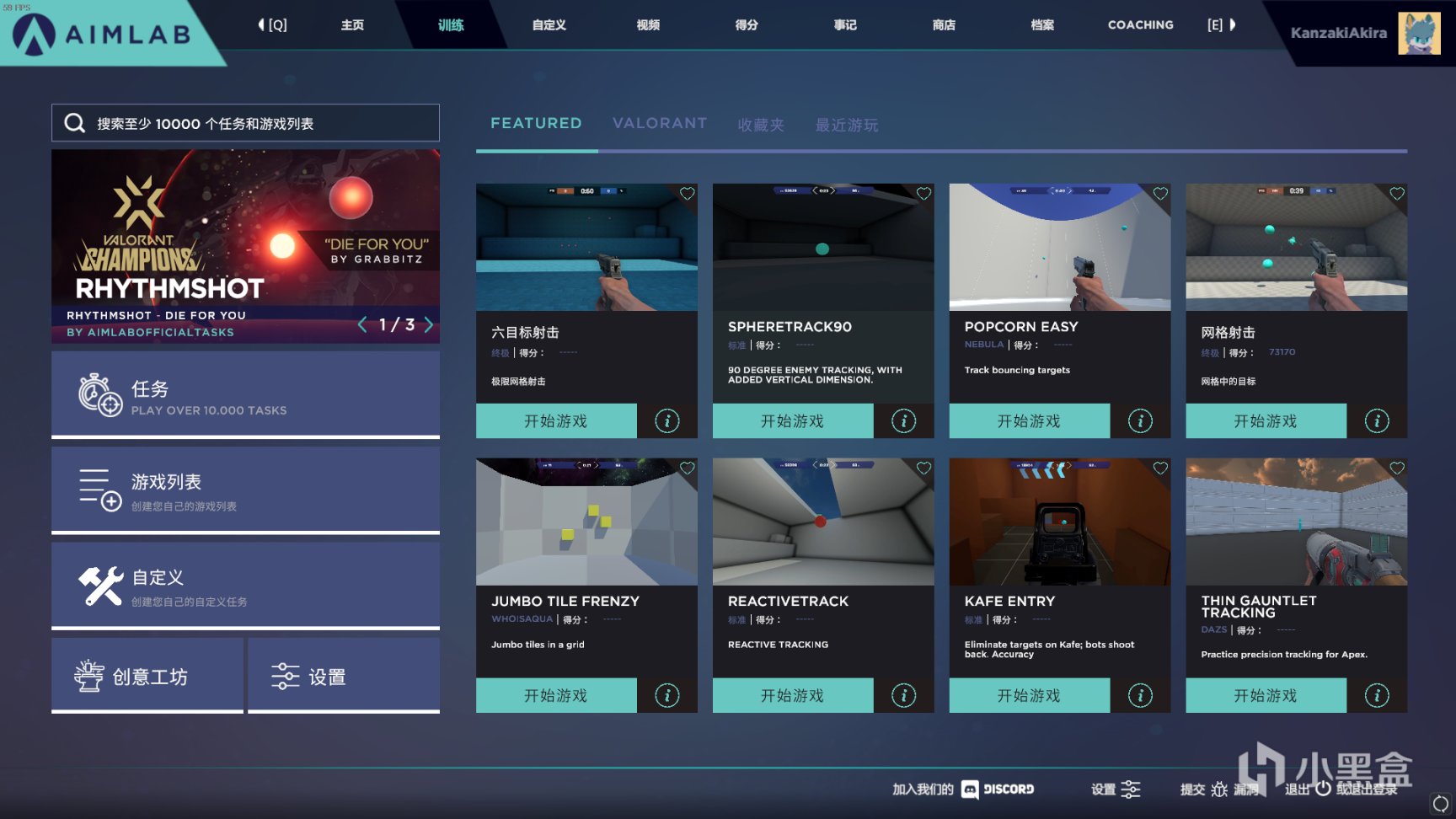1456x819 pixels.
Task: Favorite KAFE ENTRY with its heart icon
Action: 1160,468
